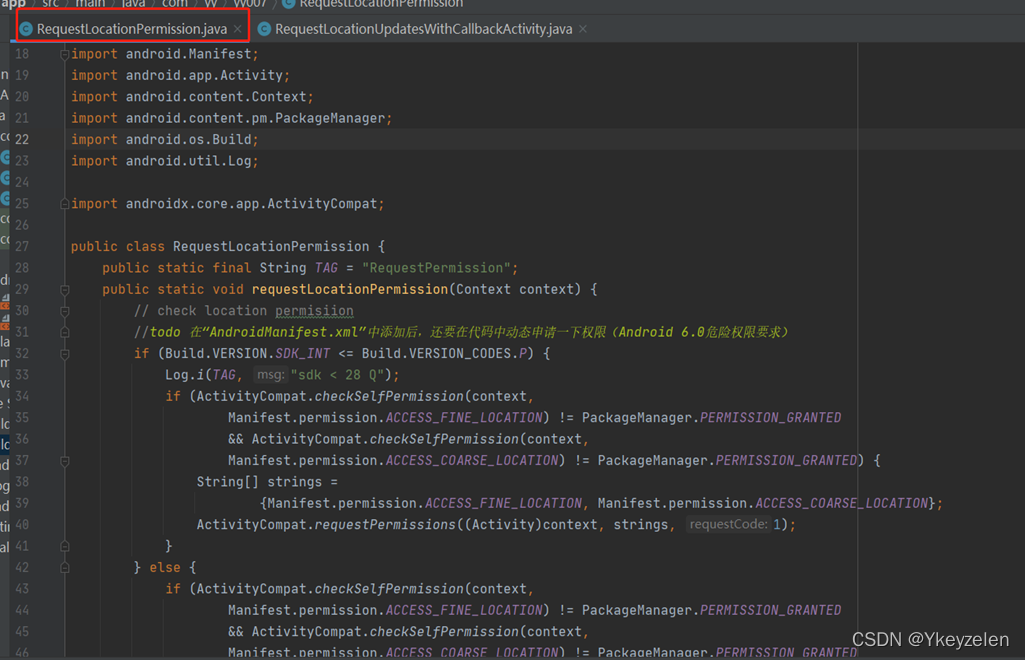This screenshot has width=1025, height=660.
Task: Click 'android.os.Build' import on line 22
Action: click(188, 139)
